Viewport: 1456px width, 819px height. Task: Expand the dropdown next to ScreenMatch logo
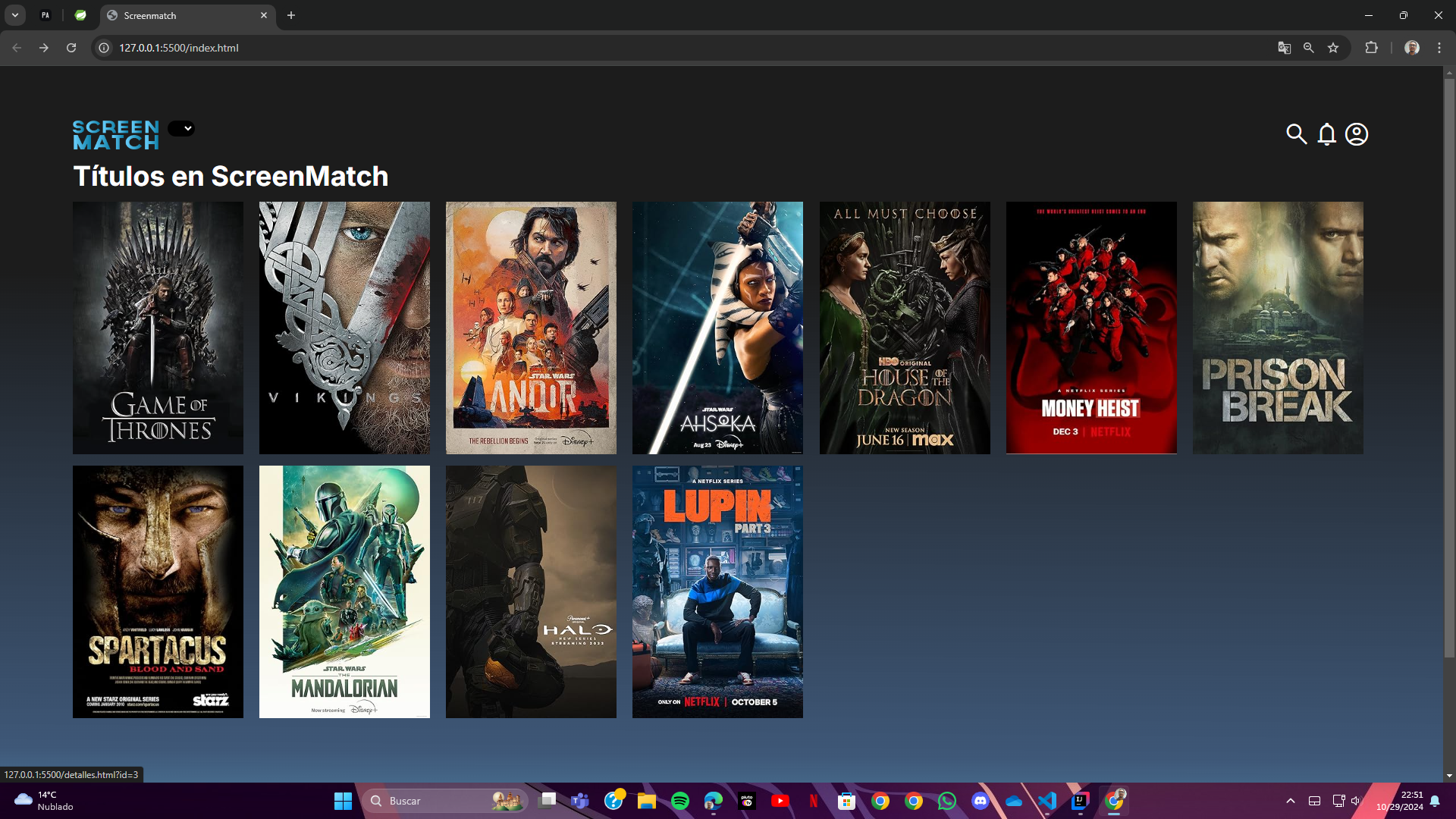click(181, 128)
